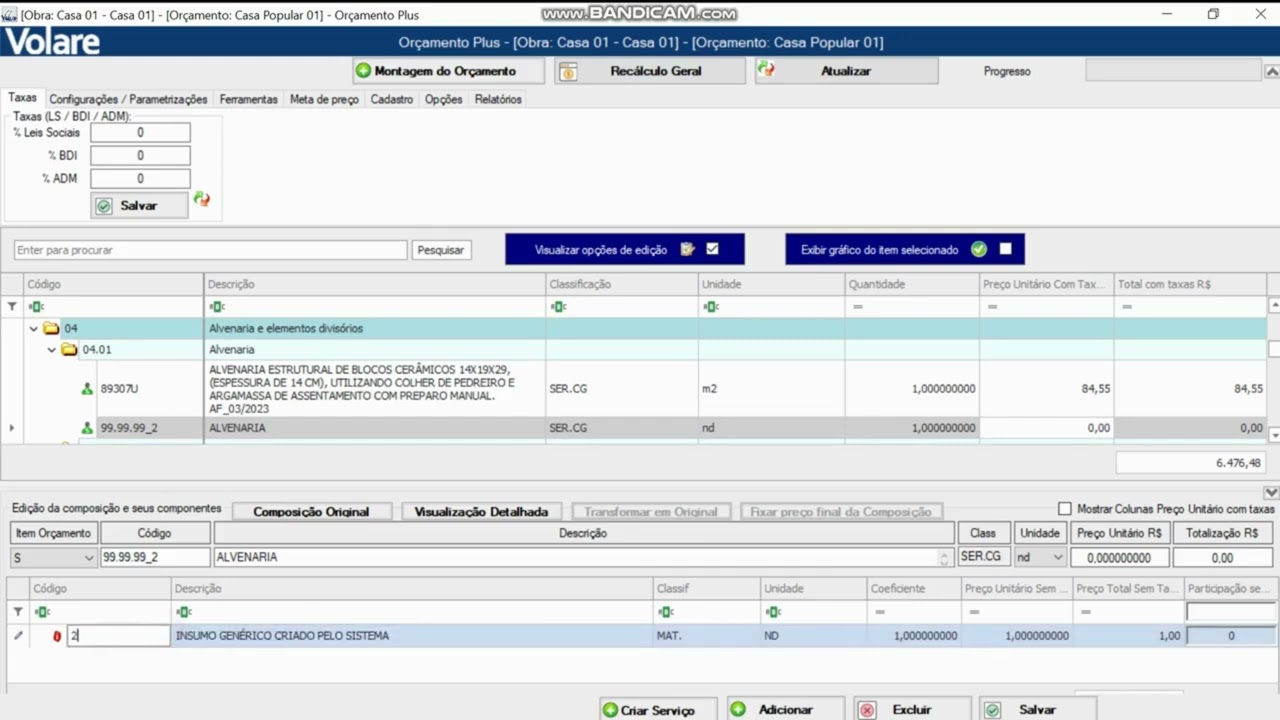Image resolution: width=1280 pixels, height=720 pixels.
Task: Open the Unidade dropdown showing nd
Action: pos(1058,558)
